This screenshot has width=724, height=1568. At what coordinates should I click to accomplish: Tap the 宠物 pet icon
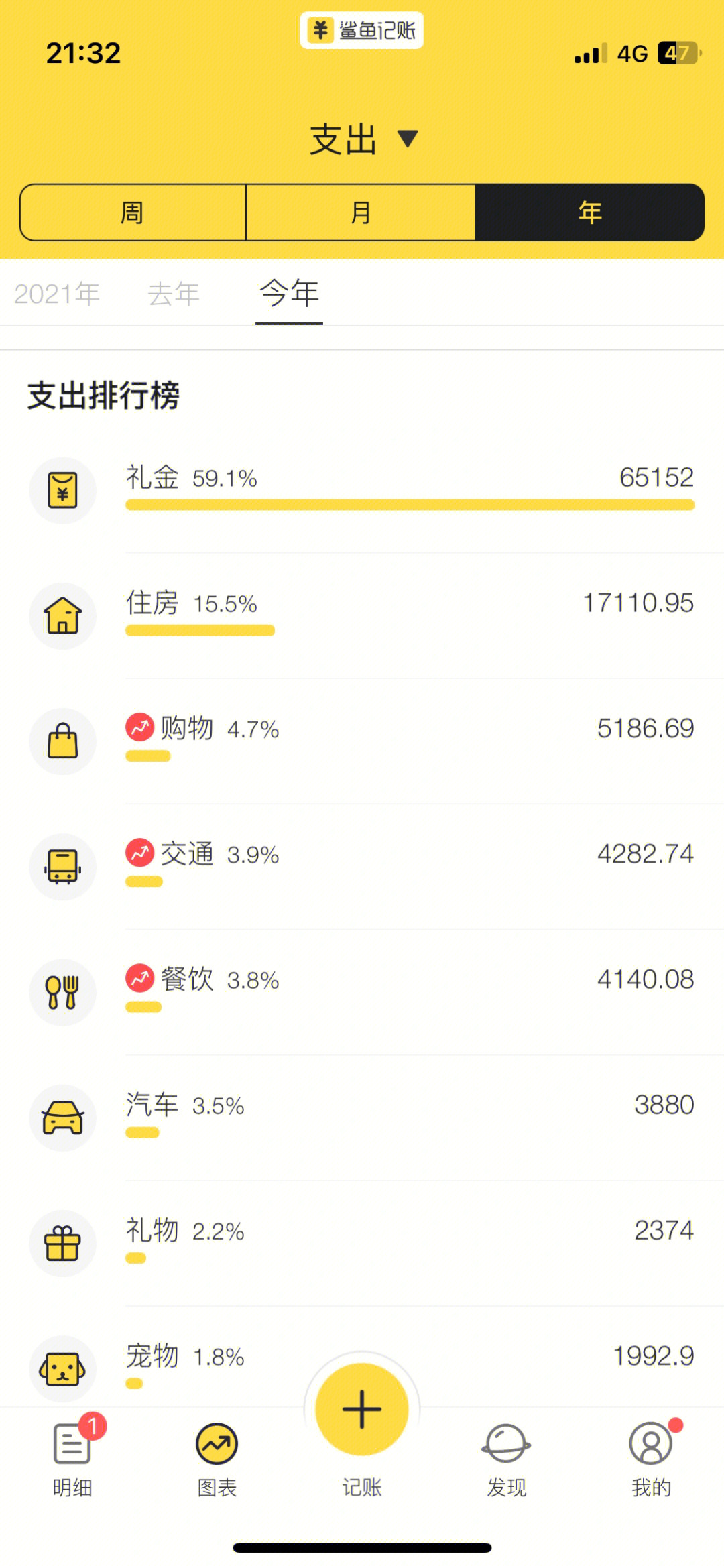point(62,1369)
